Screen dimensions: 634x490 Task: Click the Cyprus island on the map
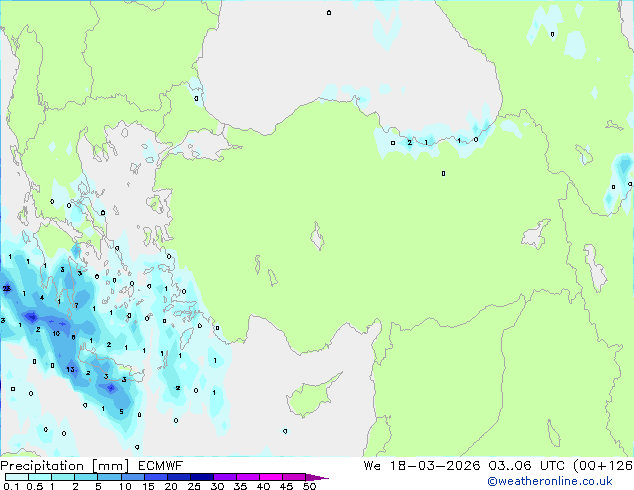309,398
